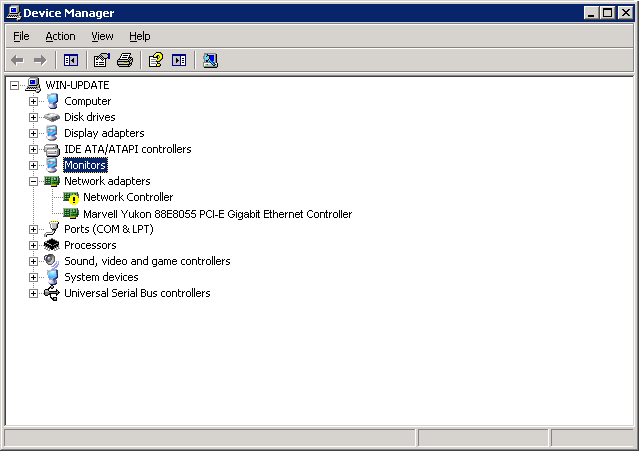The height and width of the screenshot is (451, 639).
Task: Open the Action menu
Action: [60, 36]
